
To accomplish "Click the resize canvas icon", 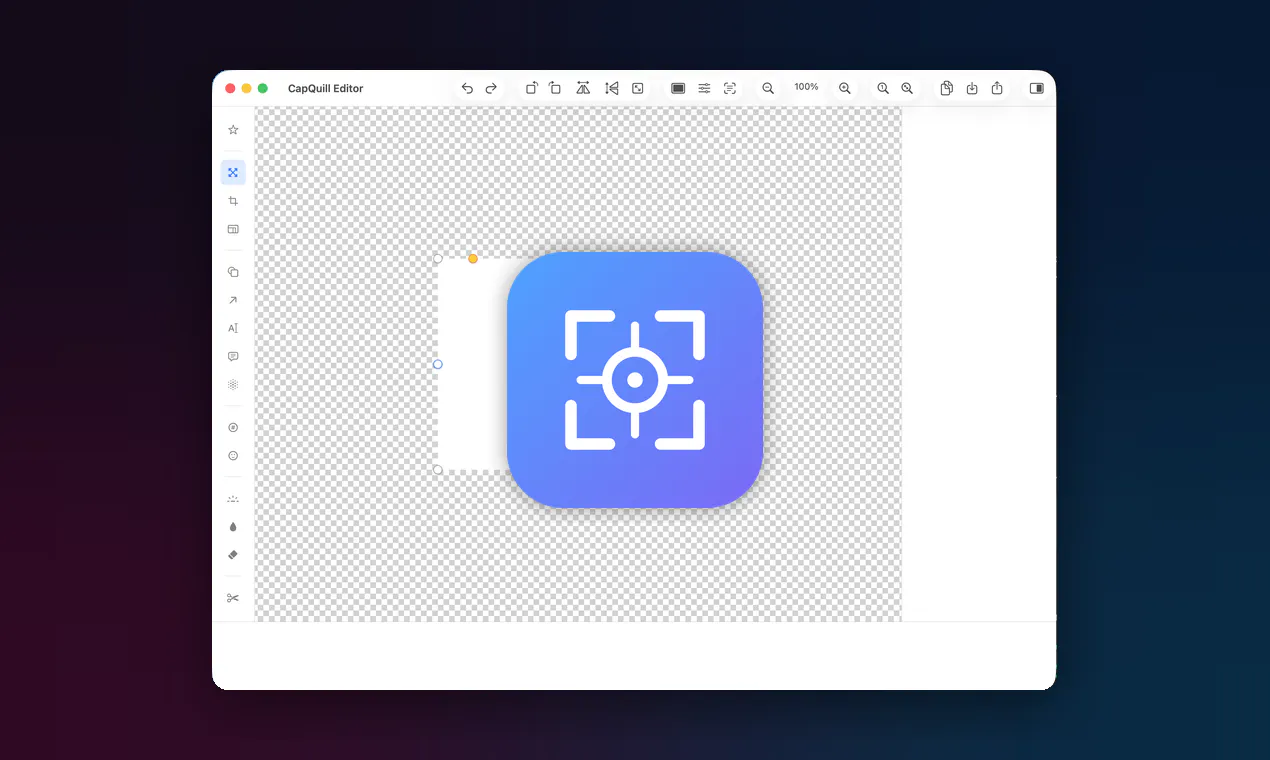I will (638, 88).
